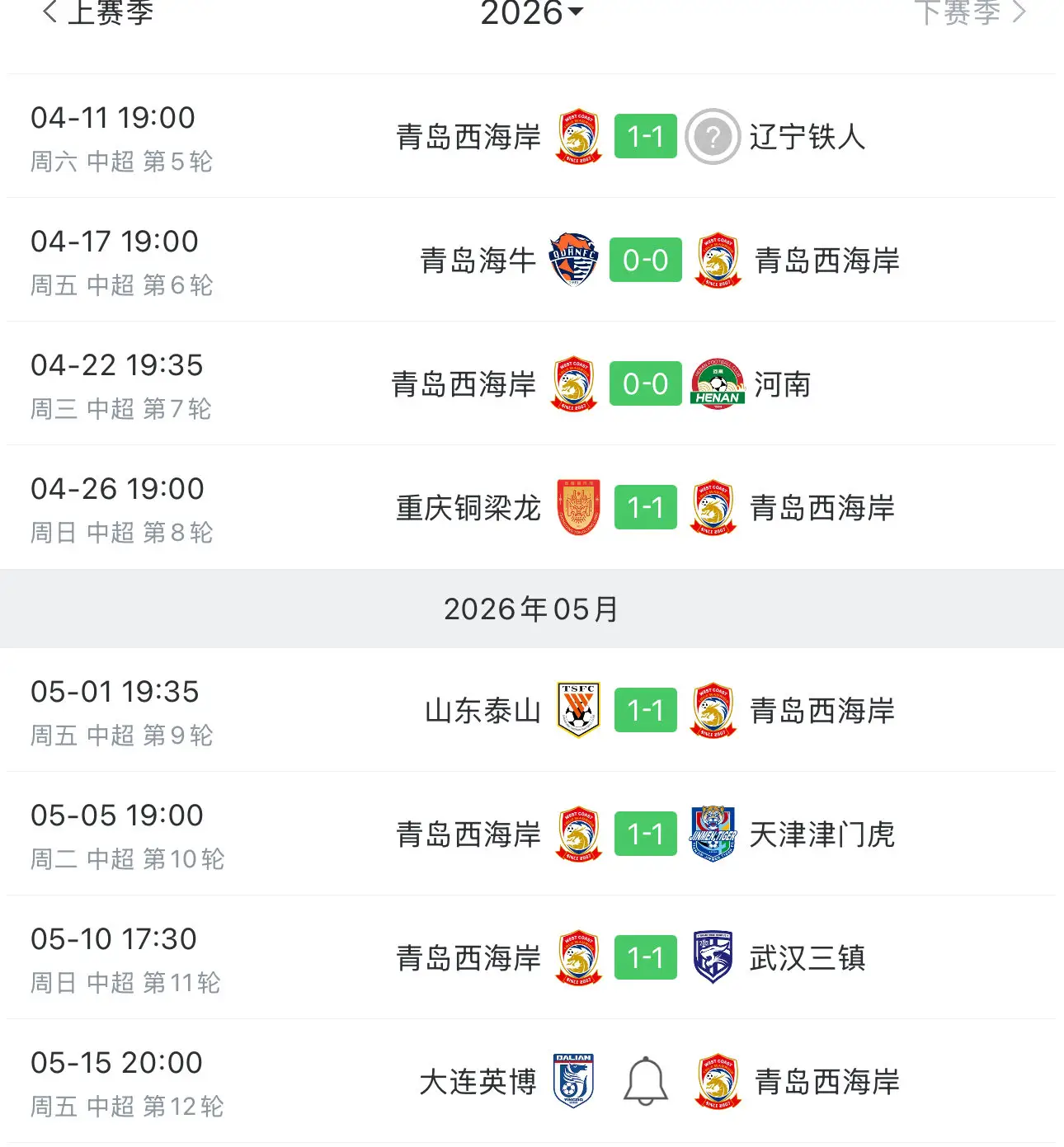Click the 武汉三镇 team crest
The height and width of the screenshot is (1147, 1064).
tap(713, 957)
